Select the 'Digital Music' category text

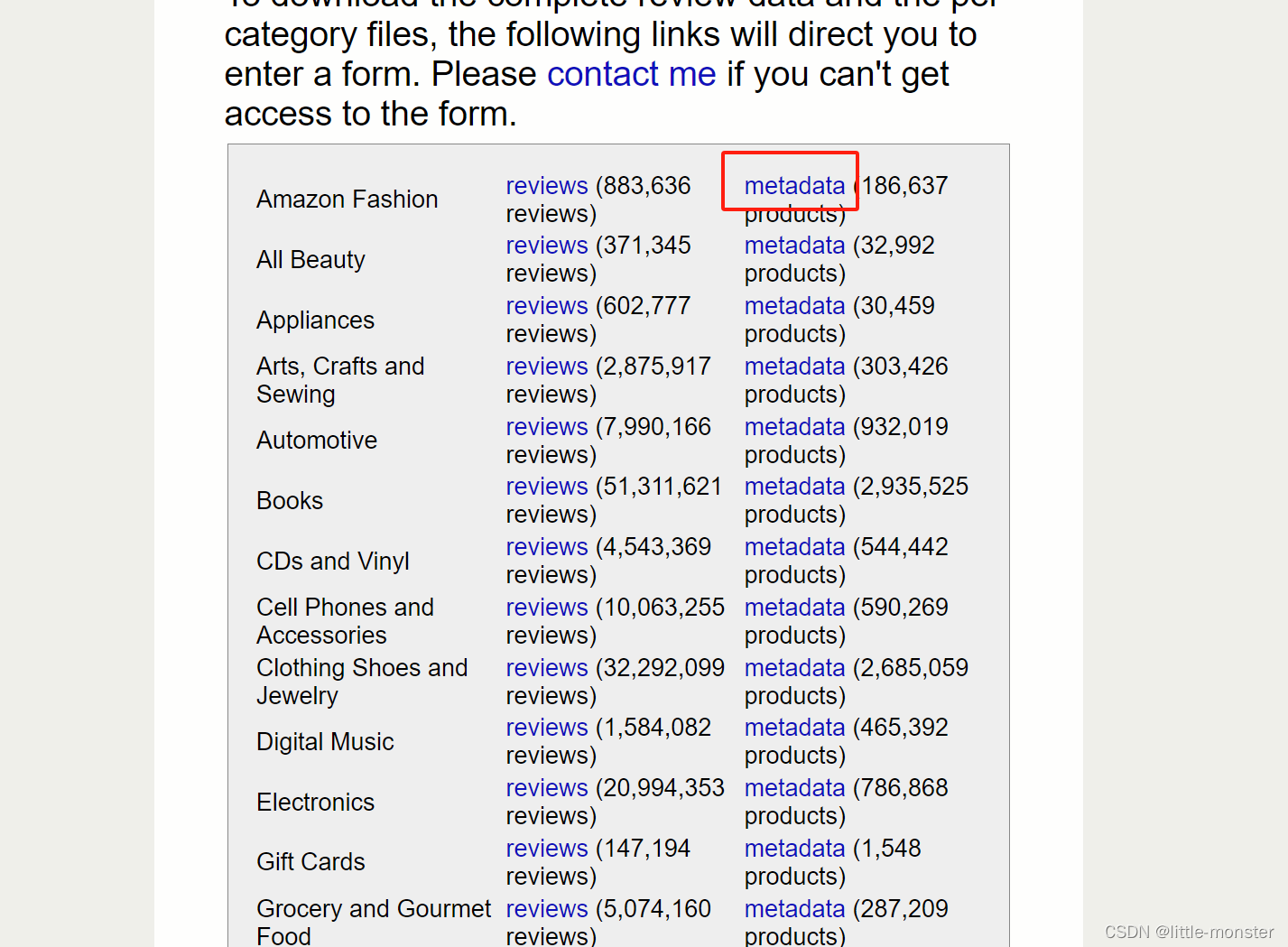pos(325,742)
